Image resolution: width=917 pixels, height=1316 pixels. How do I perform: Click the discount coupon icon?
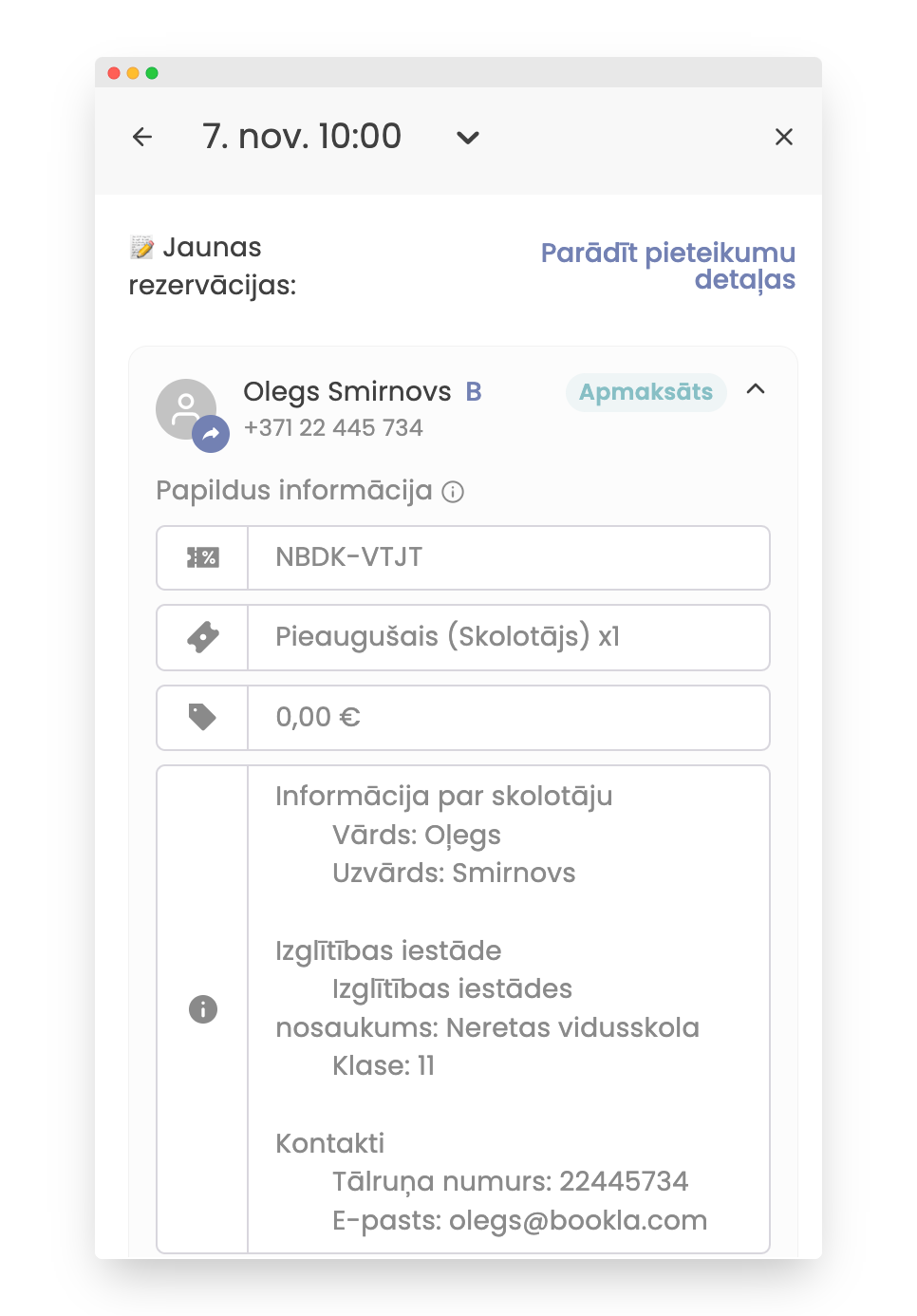coord(203,557)
